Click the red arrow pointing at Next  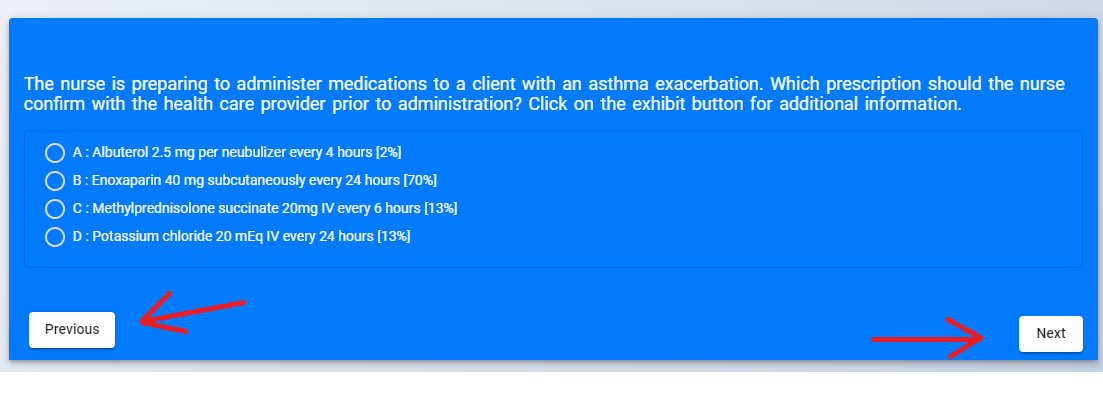pos(927,338)
